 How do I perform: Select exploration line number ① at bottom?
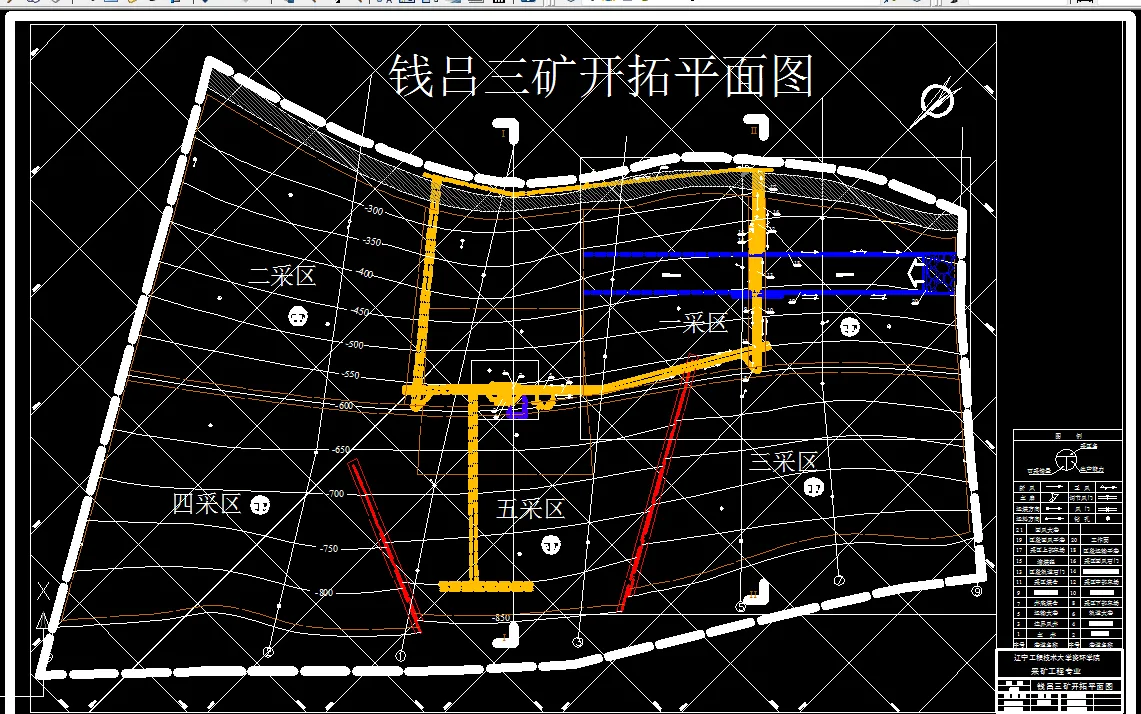400,656
